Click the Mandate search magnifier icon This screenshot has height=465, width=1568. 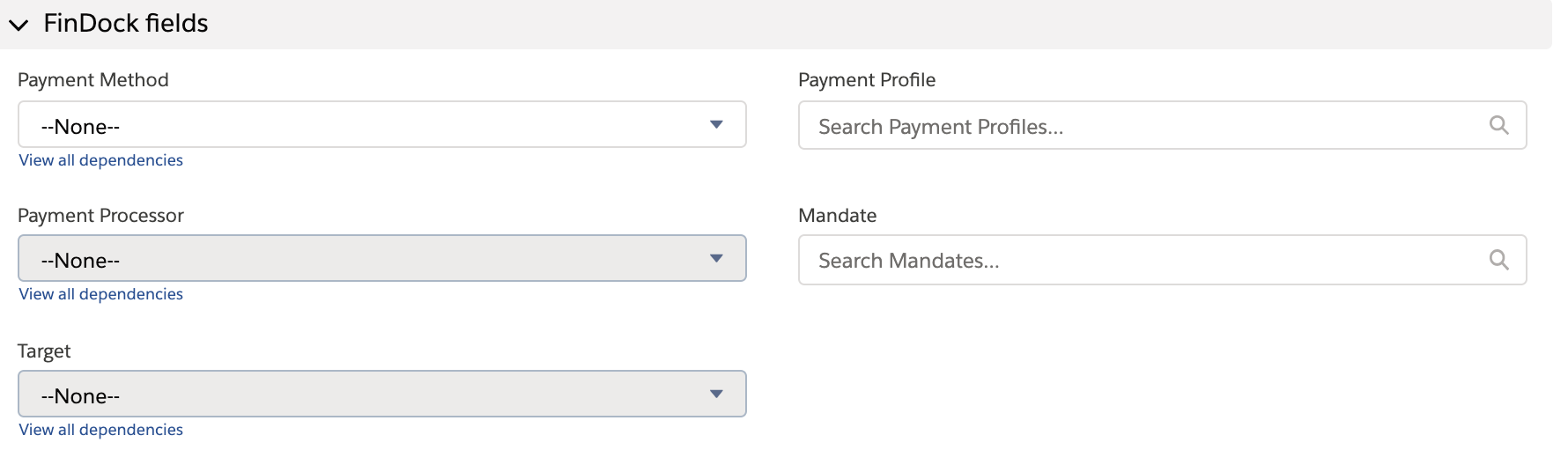pyautogui.click(x=1498, y=260)
